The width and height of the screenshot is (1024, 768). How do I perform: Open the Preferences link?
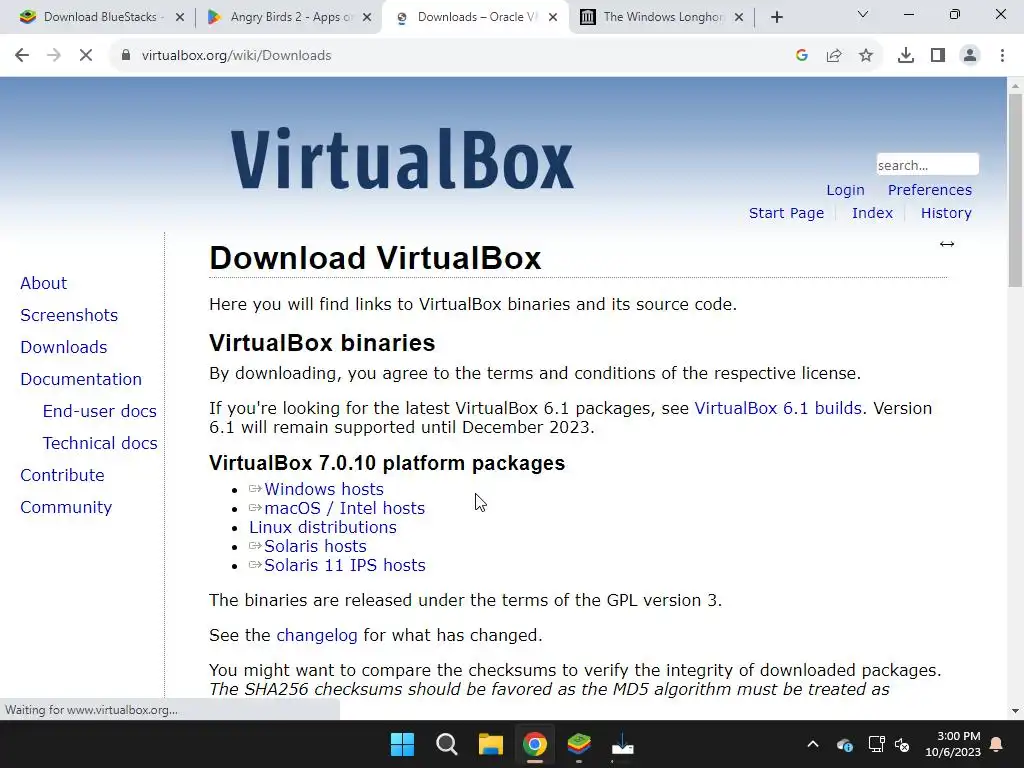tap(929, 190)
